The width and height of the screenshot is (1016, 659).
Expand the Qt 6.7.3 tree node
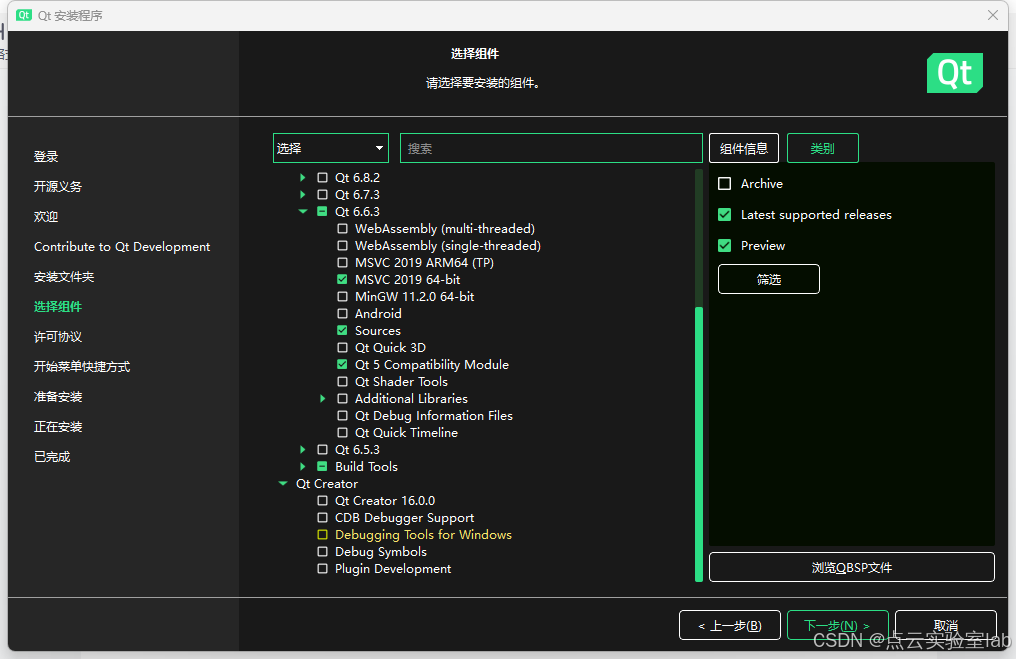coord(303,194)
